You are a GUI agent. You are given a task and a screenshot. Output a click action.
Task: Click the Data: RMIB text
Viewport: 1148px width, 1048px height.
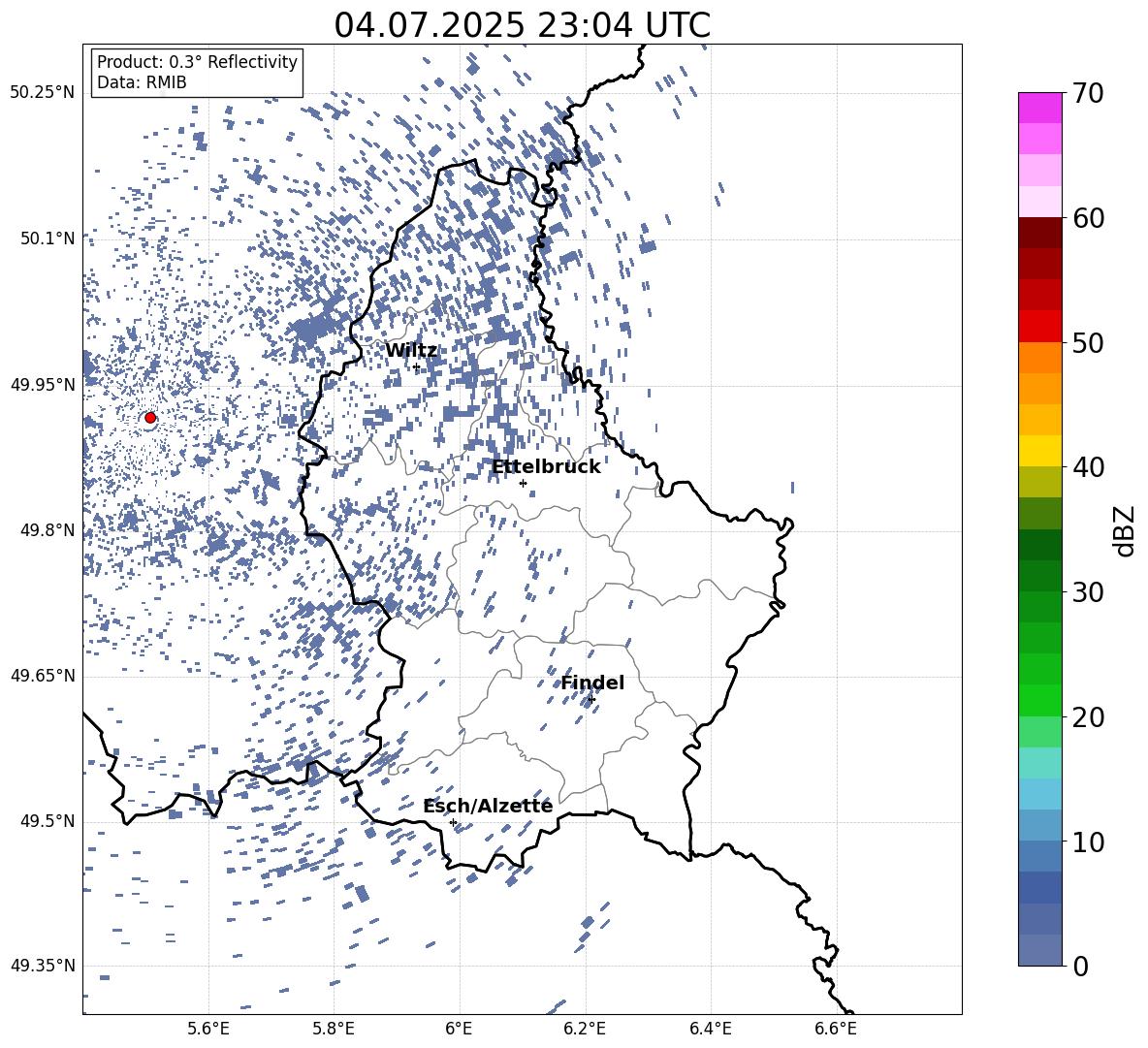pyautogui.click(x=142, y=82)
